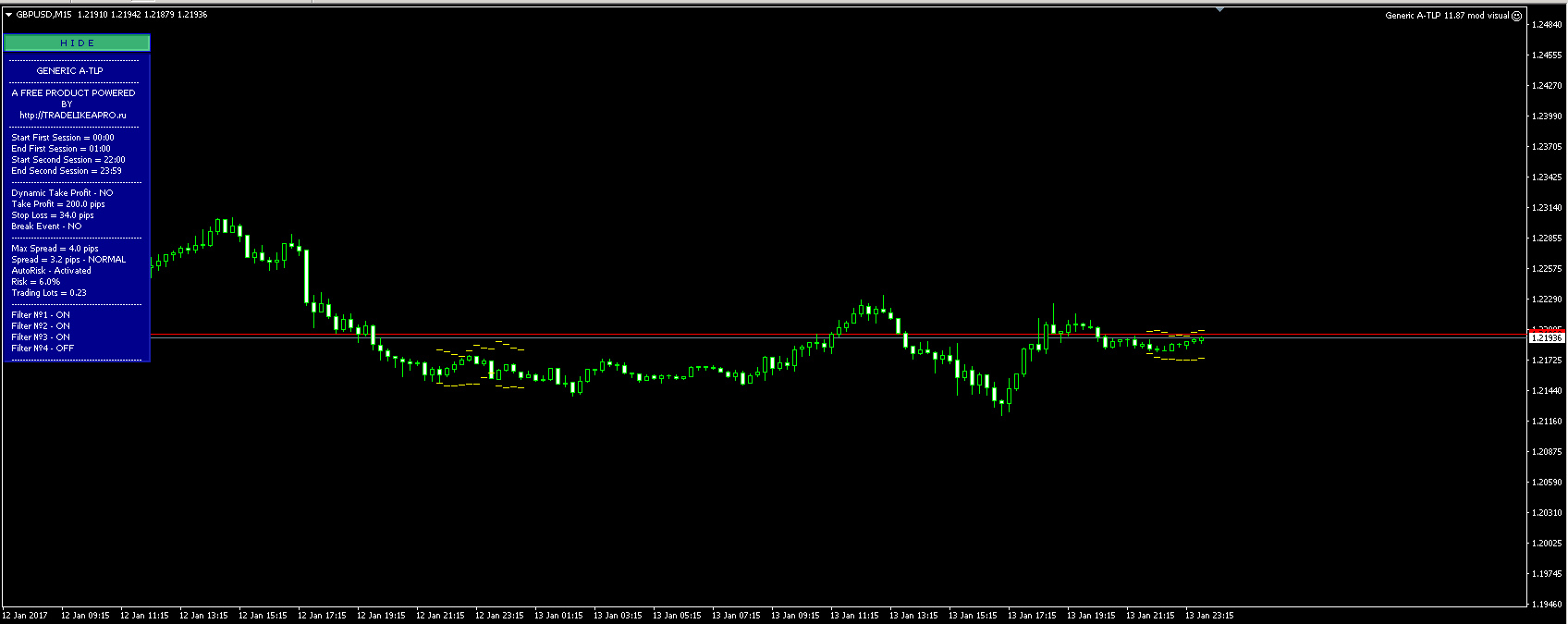Click 'Break Event - NO' line
Viewport: 1568px width, 624px height.
46,226
